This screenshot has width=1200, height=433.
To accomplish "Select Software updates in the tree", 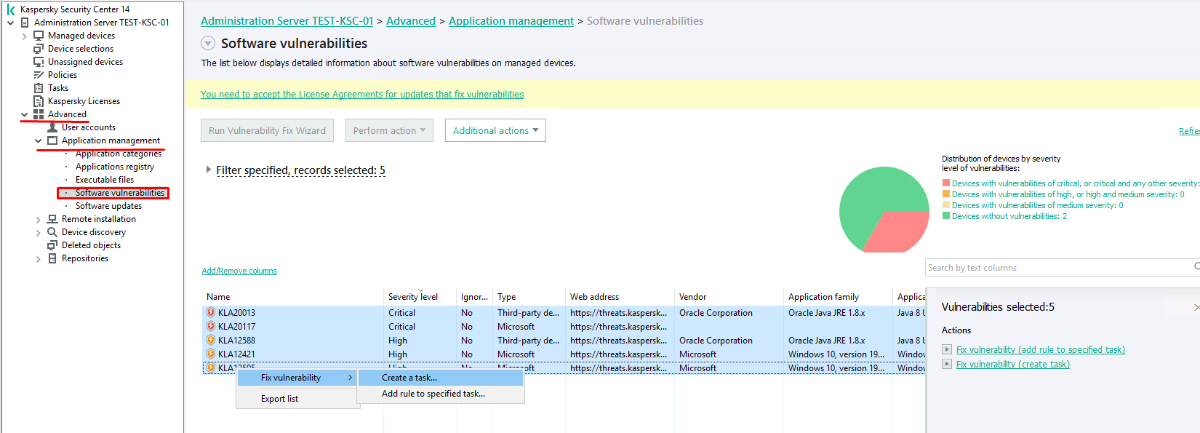I will click(x=108, y=206).
